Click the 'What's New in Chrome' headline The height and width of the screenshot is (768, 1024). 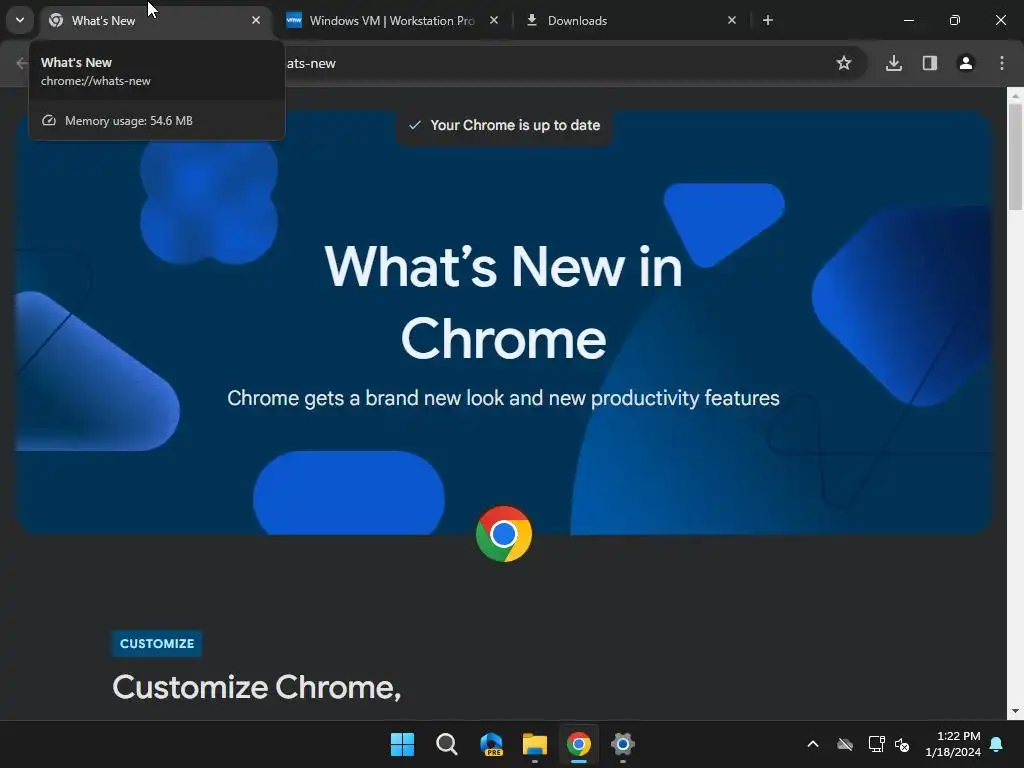[x=504, y=302]
